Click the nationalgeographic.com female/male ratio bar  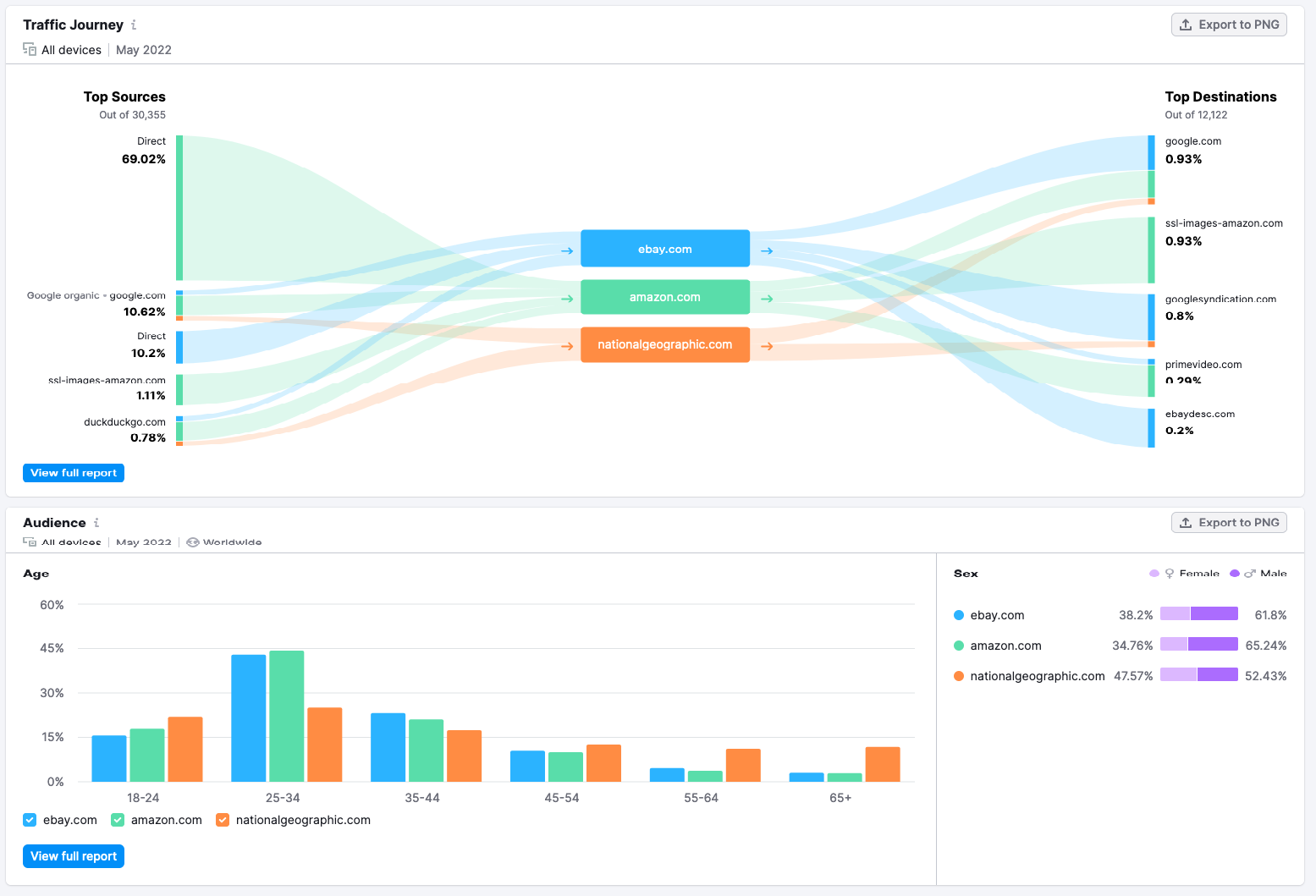click(x=1199, y=675)
